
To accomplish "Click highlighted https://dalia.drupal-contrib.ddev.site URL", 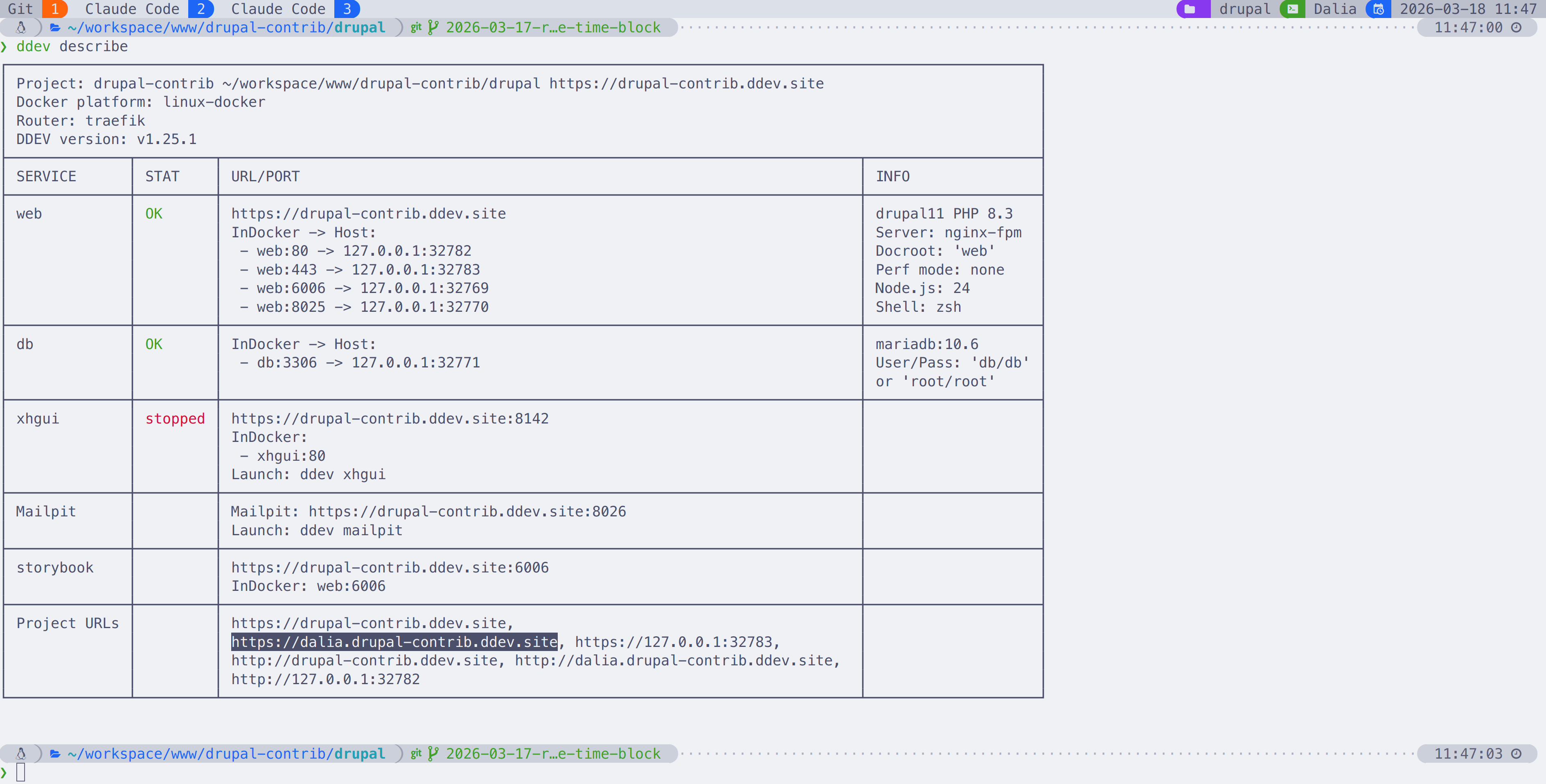I will point(394,642).
